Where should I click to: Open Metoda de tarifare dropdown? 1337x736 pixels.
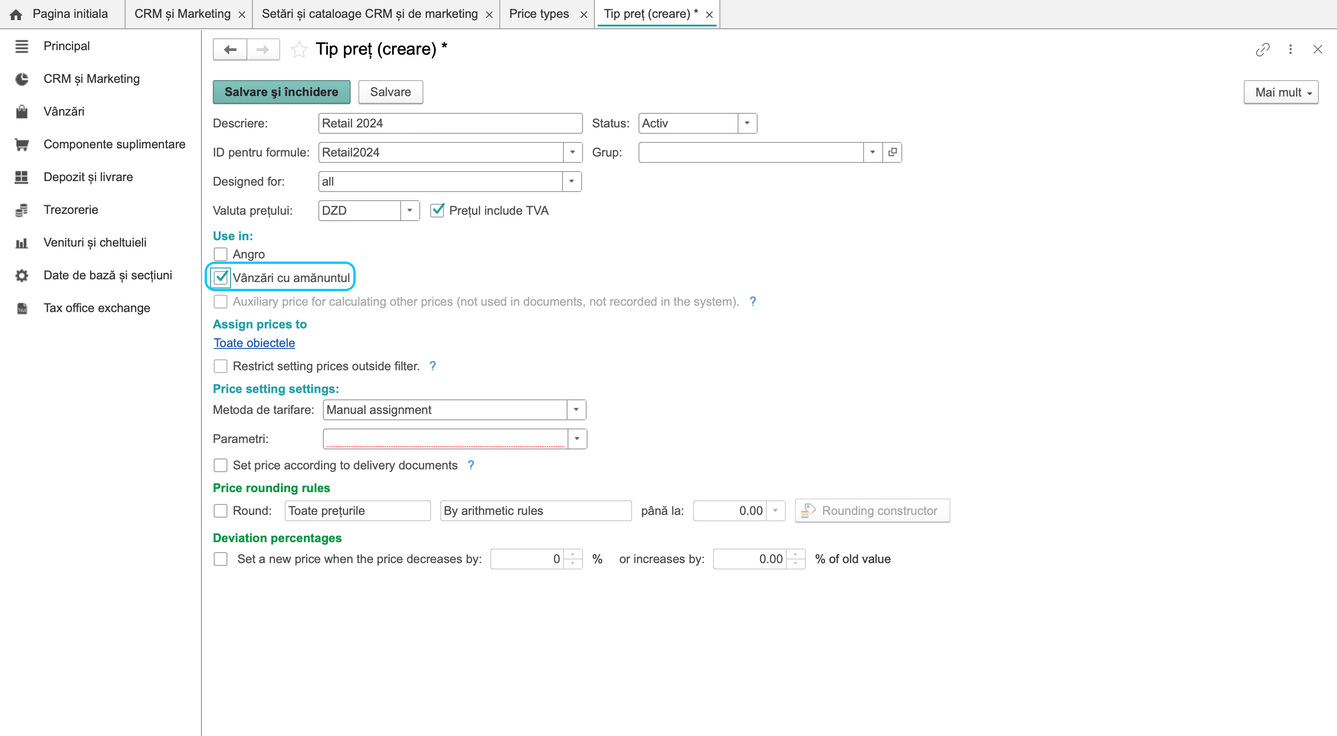[x=576, y=410]
